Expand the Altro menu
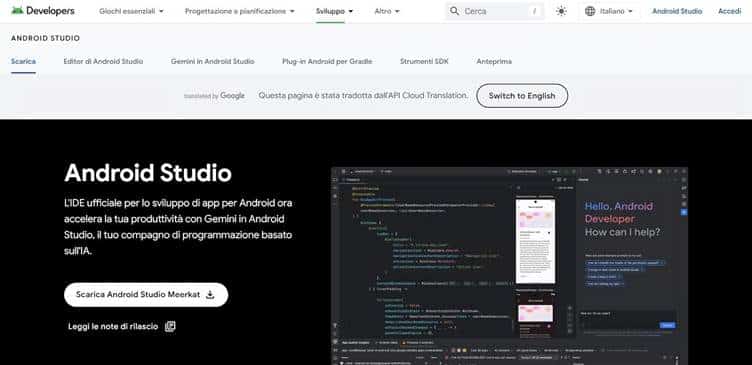The image size is (752, 365). pos(387,11)
